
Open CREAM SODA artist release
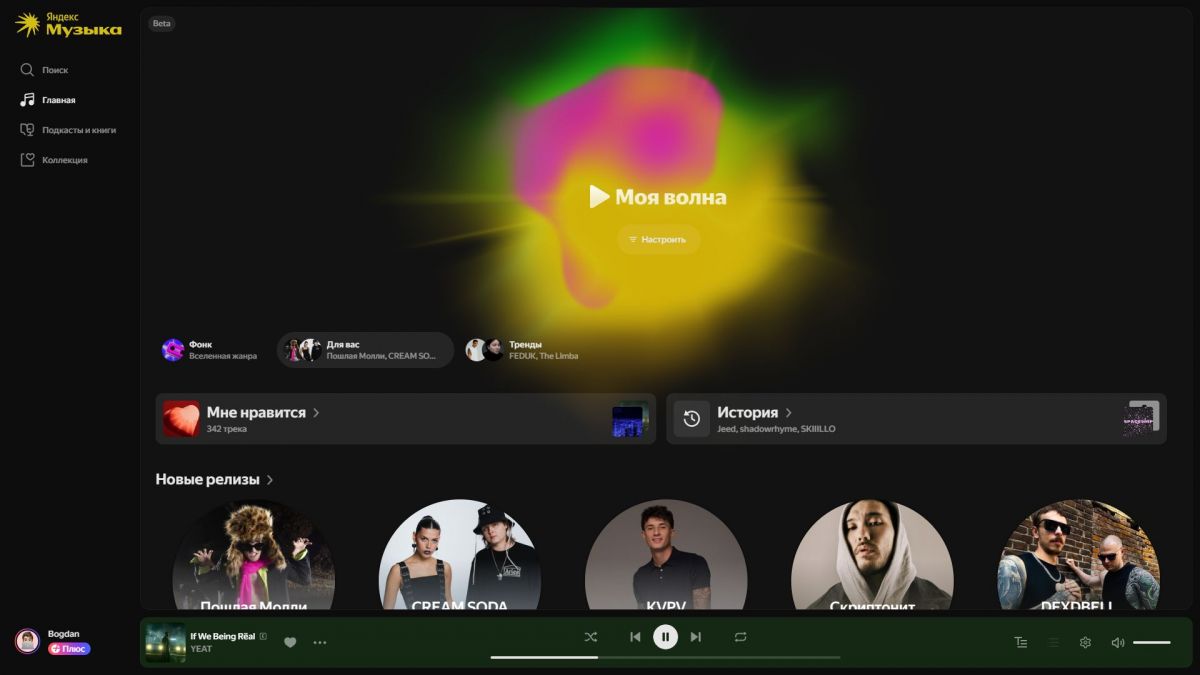click(460, 555)
